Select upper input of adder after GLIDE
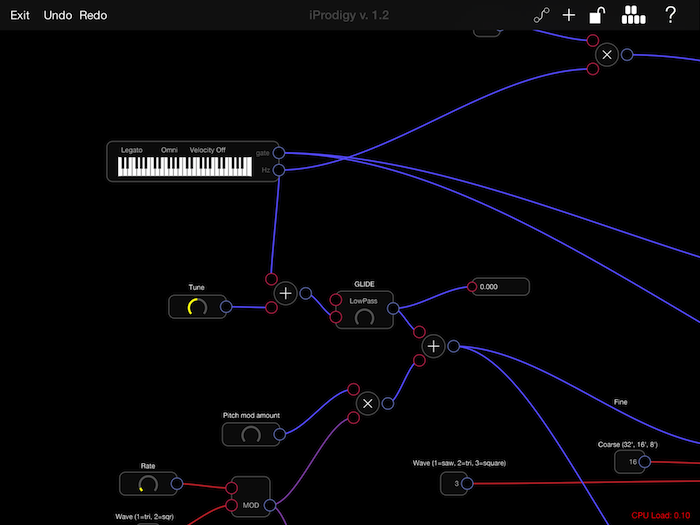 [419, 332]
